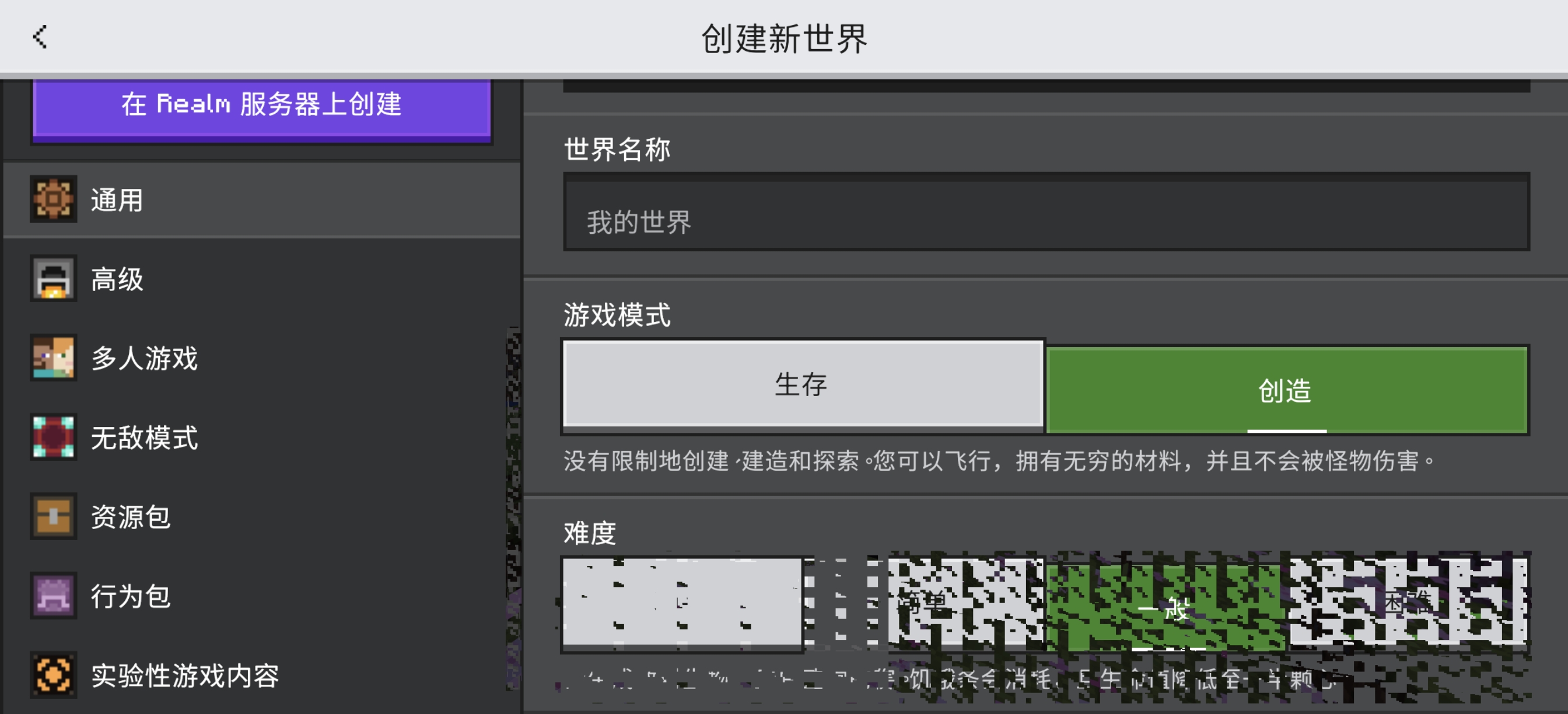
Task: Switch game mode to 生存
Action: coord(802,384)
